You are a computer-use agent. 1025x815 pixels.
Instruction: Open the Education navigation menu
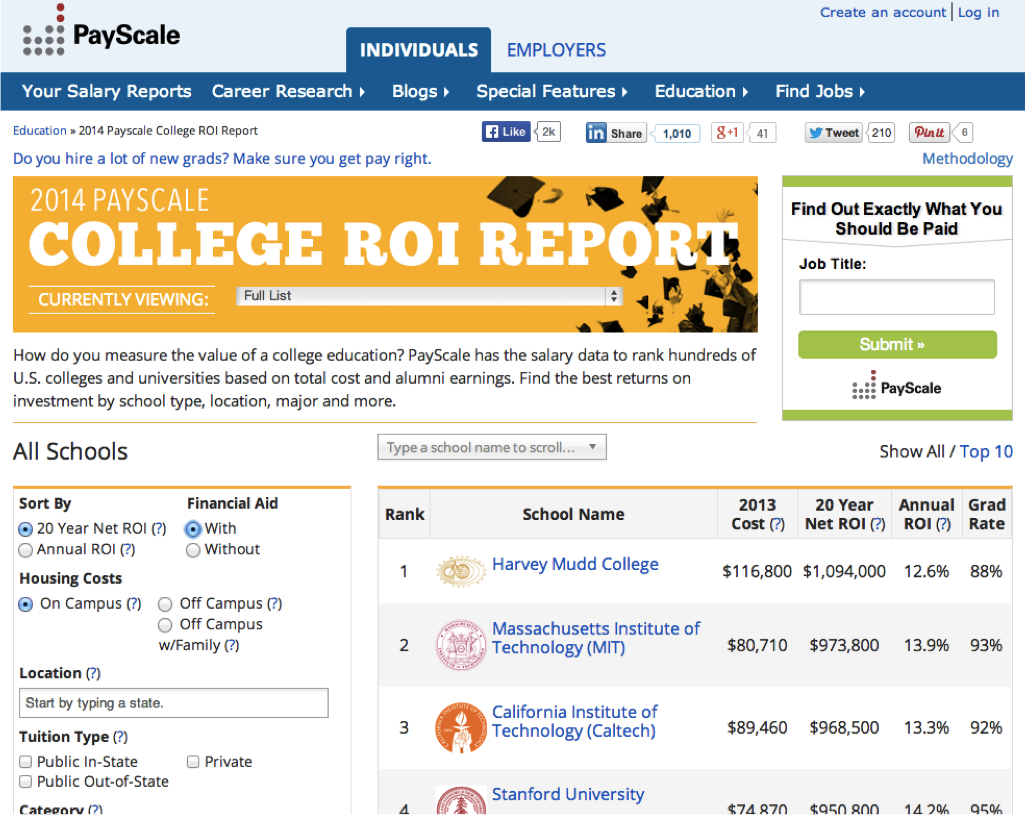[x=701, y=91]
